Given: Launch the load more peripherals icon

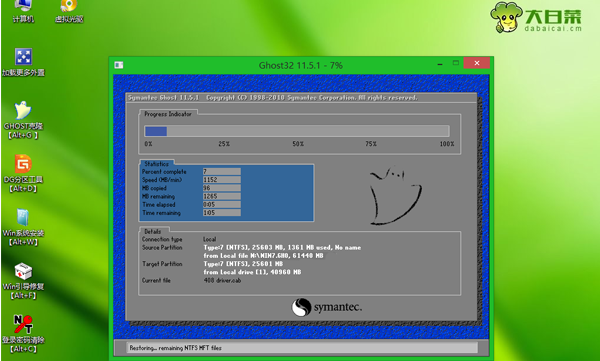Looking at the screenshot, I should coord(23,62).
